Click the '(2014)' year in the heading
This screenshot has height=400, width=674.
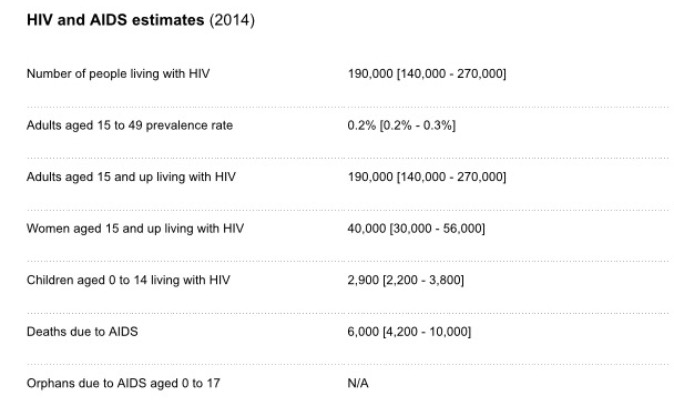pos(230,21)
